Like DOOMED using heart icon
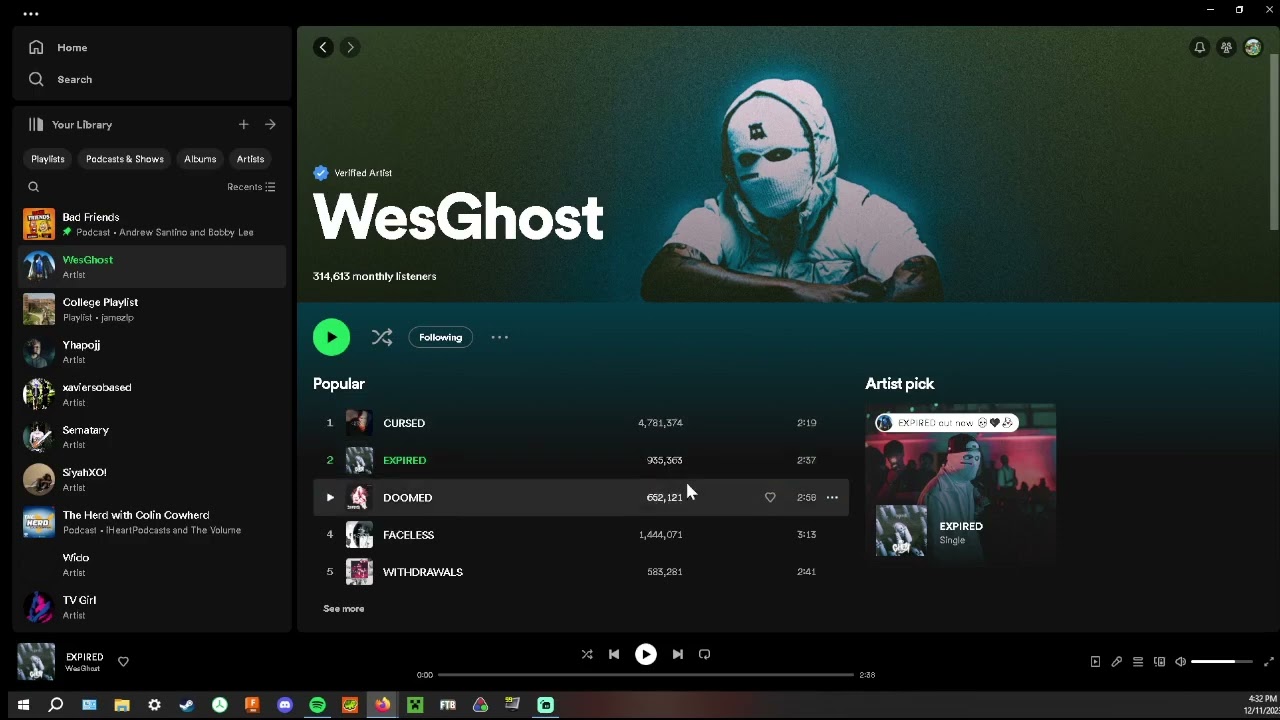This screenshot has width=1280, height=720. [x=770, y=497]
